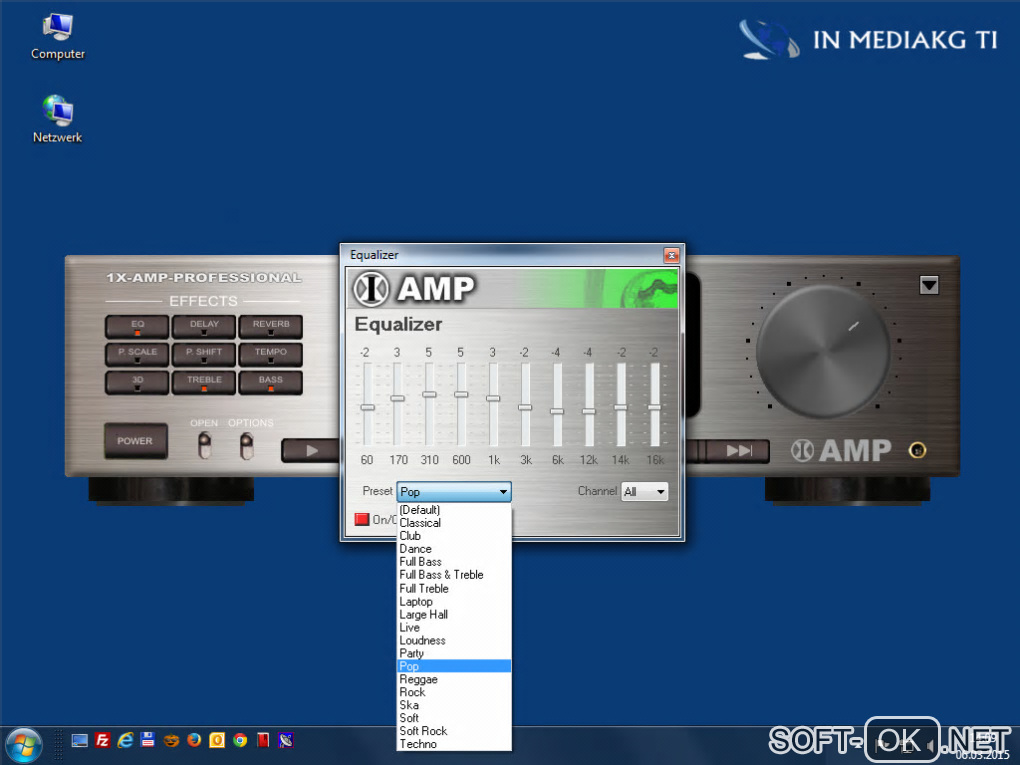Open the Computer desktop icon
The image size is (1020, 765).
[58, 38]
